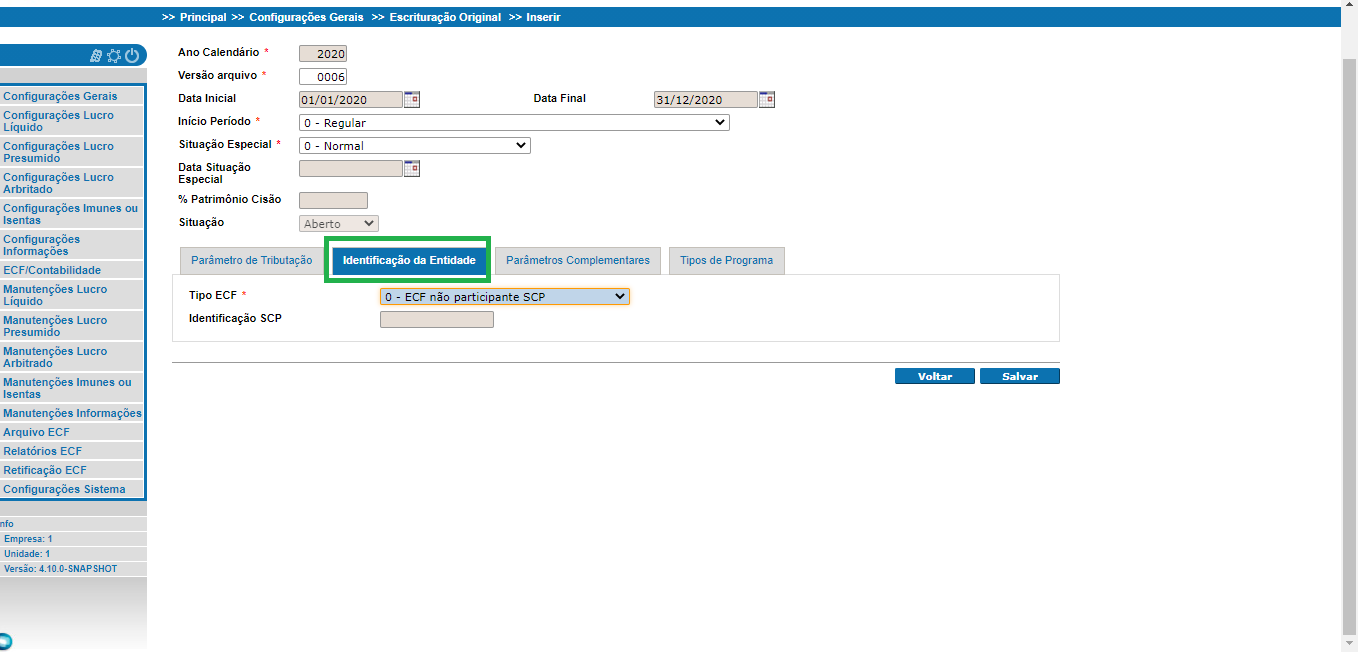Click Configurações Gerais in the breadcrumb
1366x652 pixels.
306,17
